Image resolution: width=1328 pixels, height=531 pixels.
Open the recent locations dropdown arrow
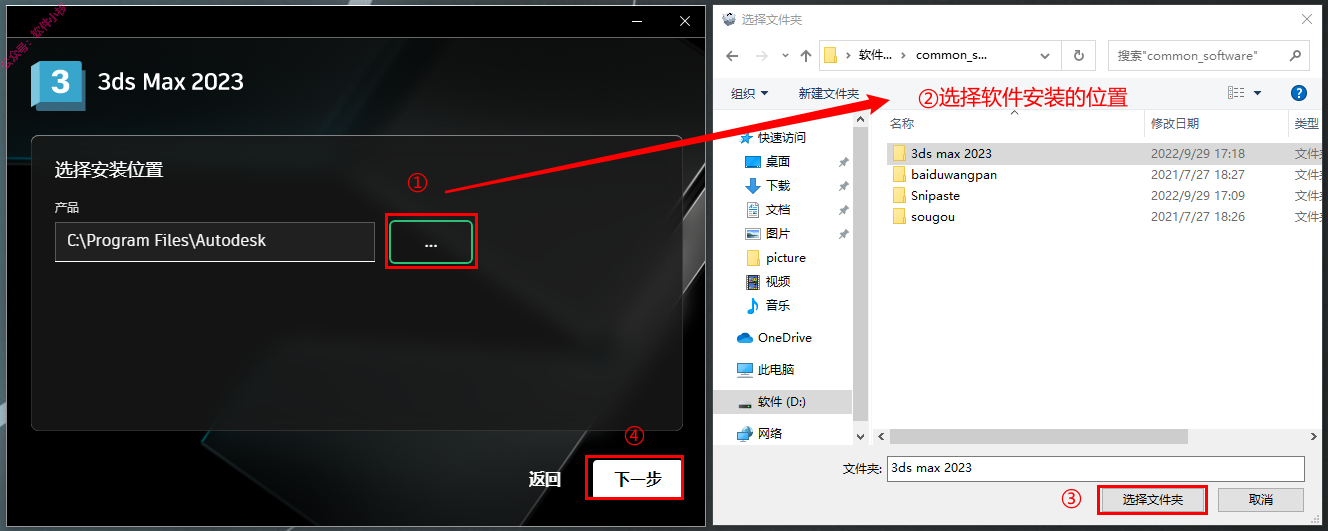(x=785, y=56)
